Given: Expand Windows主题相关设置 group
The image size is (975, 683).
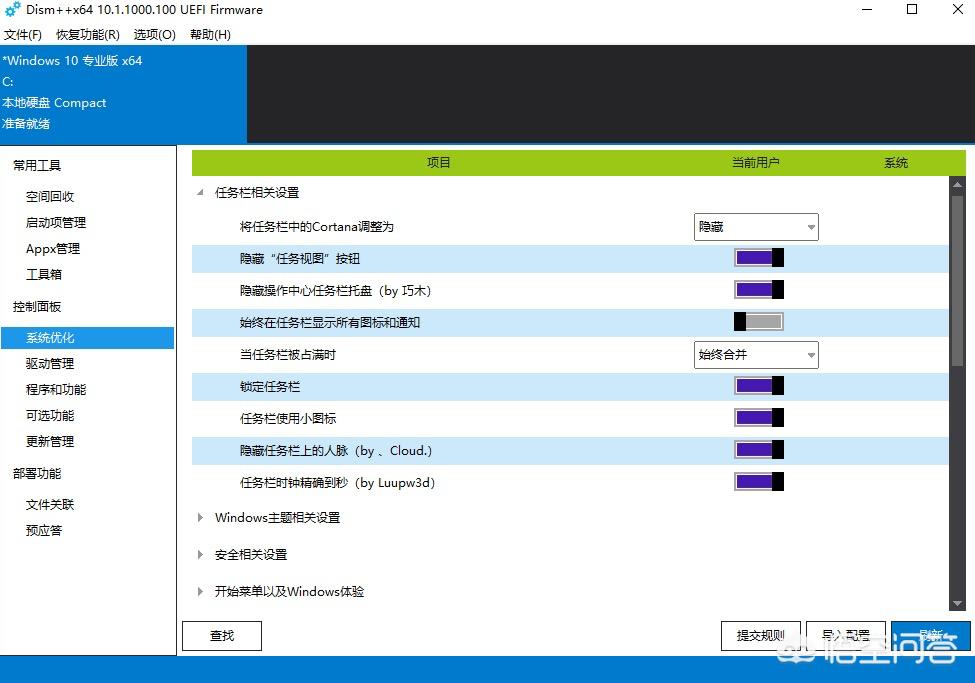Looking at the screenshot, I should click(200, 518).
